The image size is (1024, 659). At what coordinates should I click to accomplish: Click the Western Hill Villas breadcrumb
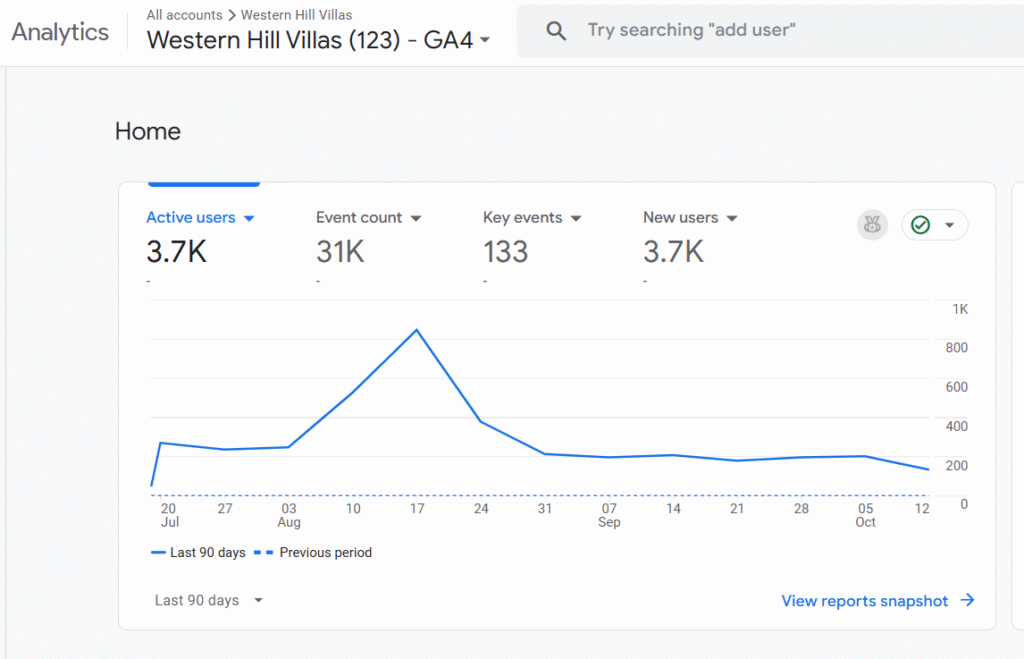pyautogui.click(x=296, y=15)
